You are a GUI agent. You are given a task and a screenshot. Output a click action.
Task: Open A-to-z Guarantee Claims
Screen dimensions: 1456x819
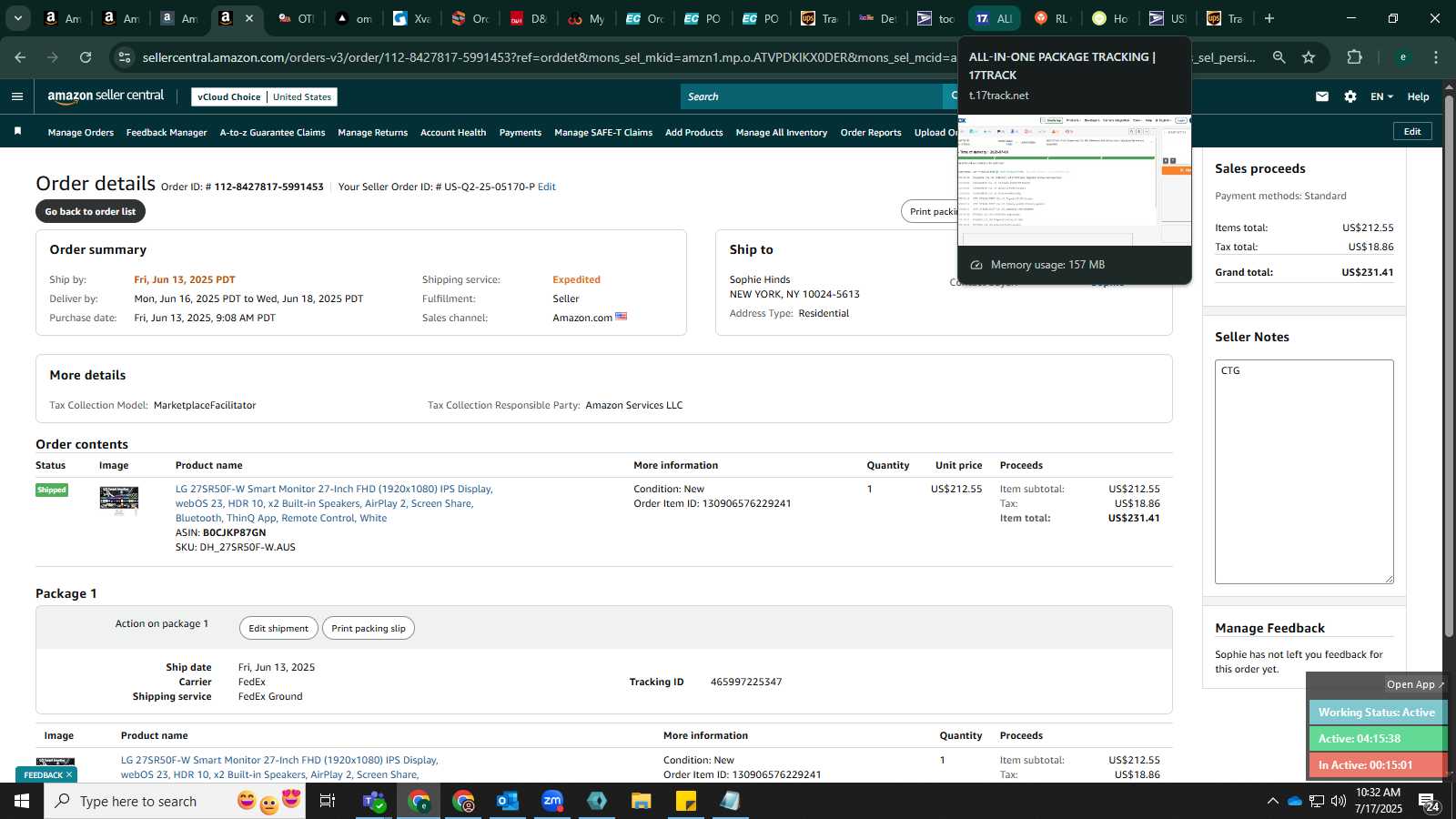click(272, 133)
